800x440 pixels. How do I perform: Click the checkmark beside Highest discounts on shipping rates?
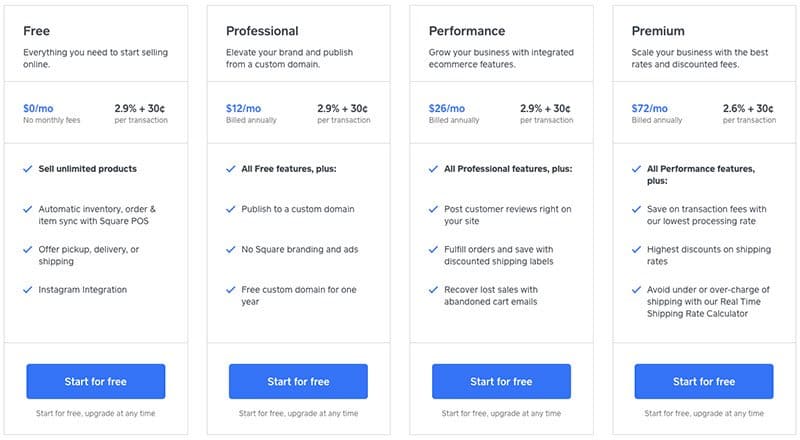(x=636, y=250)
